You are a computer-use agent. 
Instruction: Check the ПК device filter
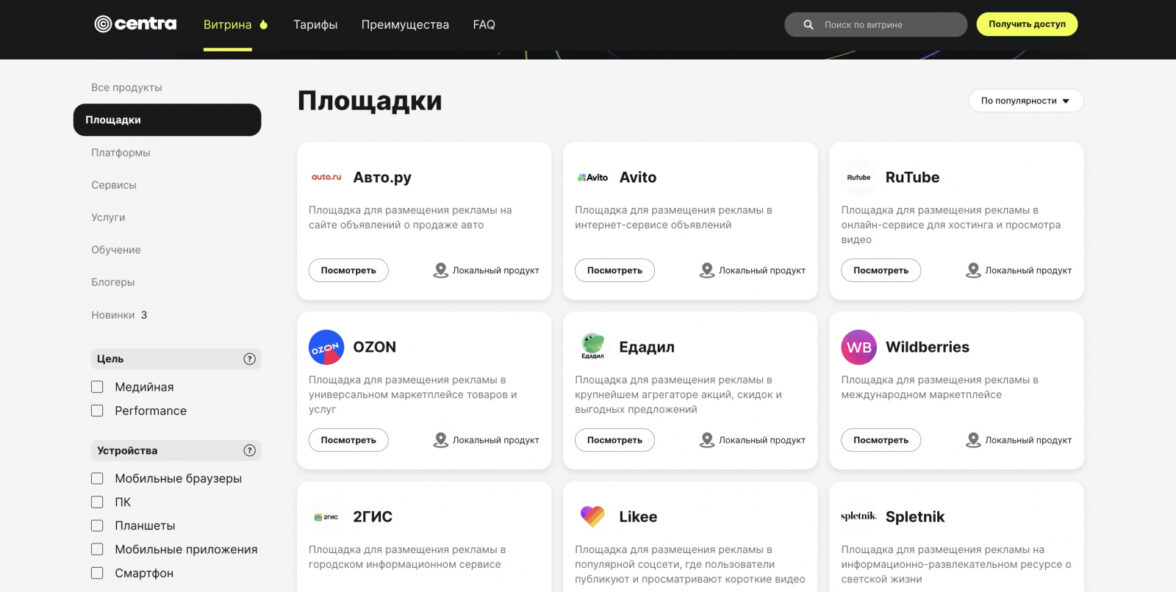97,502
